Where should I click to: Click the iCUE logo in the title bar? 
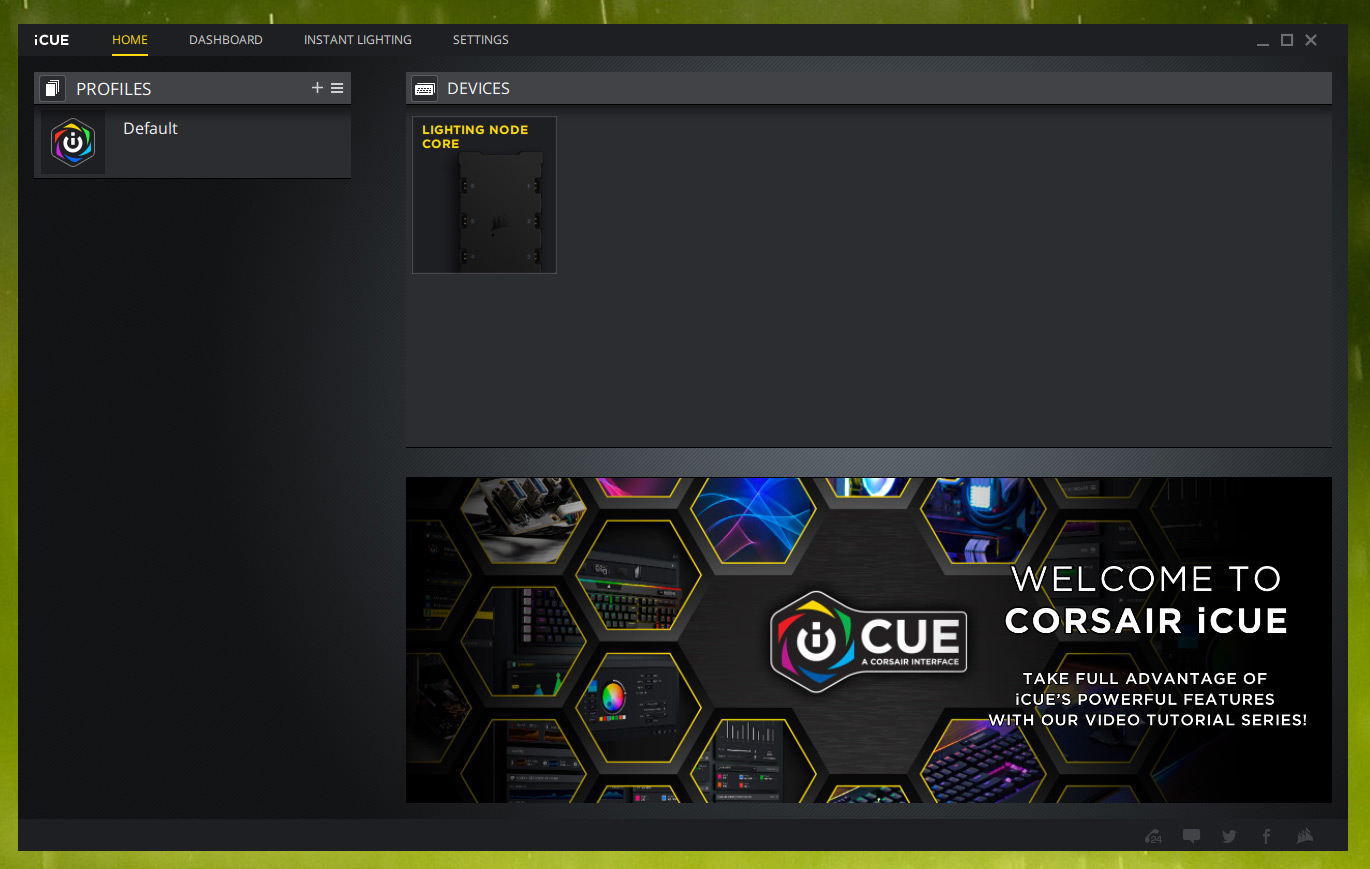pos(52,40)
